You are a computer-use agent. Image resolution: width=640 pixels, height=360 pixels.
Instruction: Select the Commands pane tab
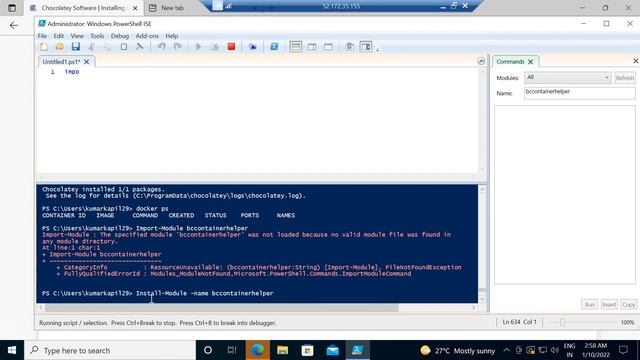click(x=510, y=62)
